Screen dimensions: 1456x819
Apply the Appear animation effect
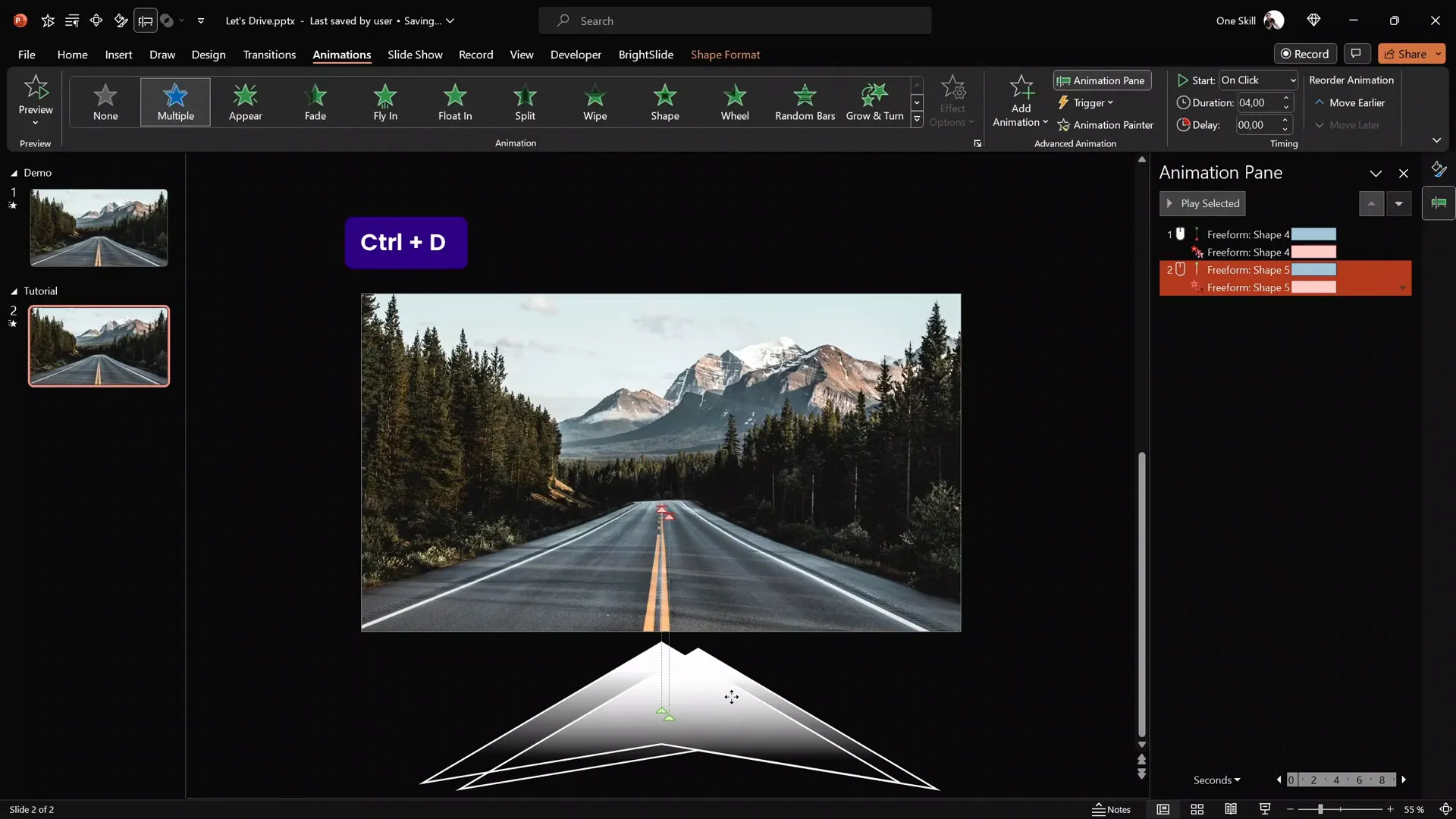[245, 102]
